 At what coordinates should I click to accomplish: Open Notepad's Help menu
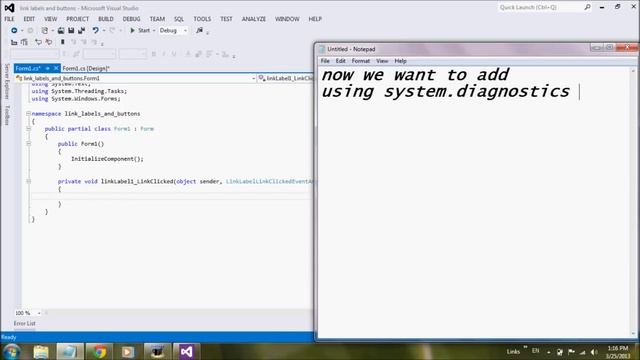(x=400, y=61)
